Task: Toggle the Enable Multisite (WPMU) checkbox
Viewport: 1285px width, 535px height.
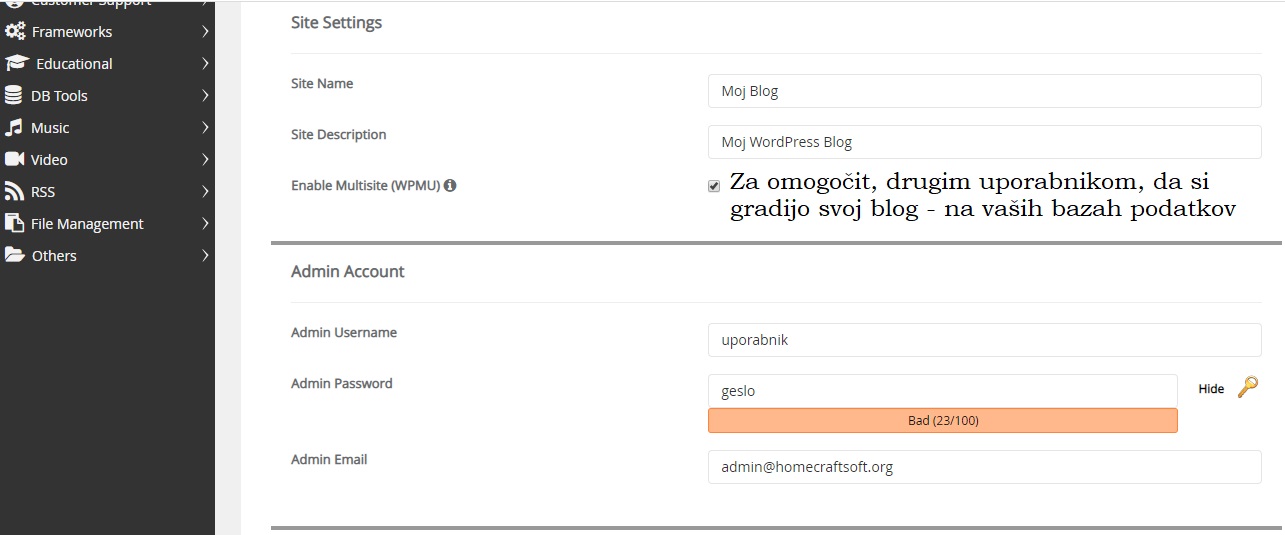Action: (714, 186)
